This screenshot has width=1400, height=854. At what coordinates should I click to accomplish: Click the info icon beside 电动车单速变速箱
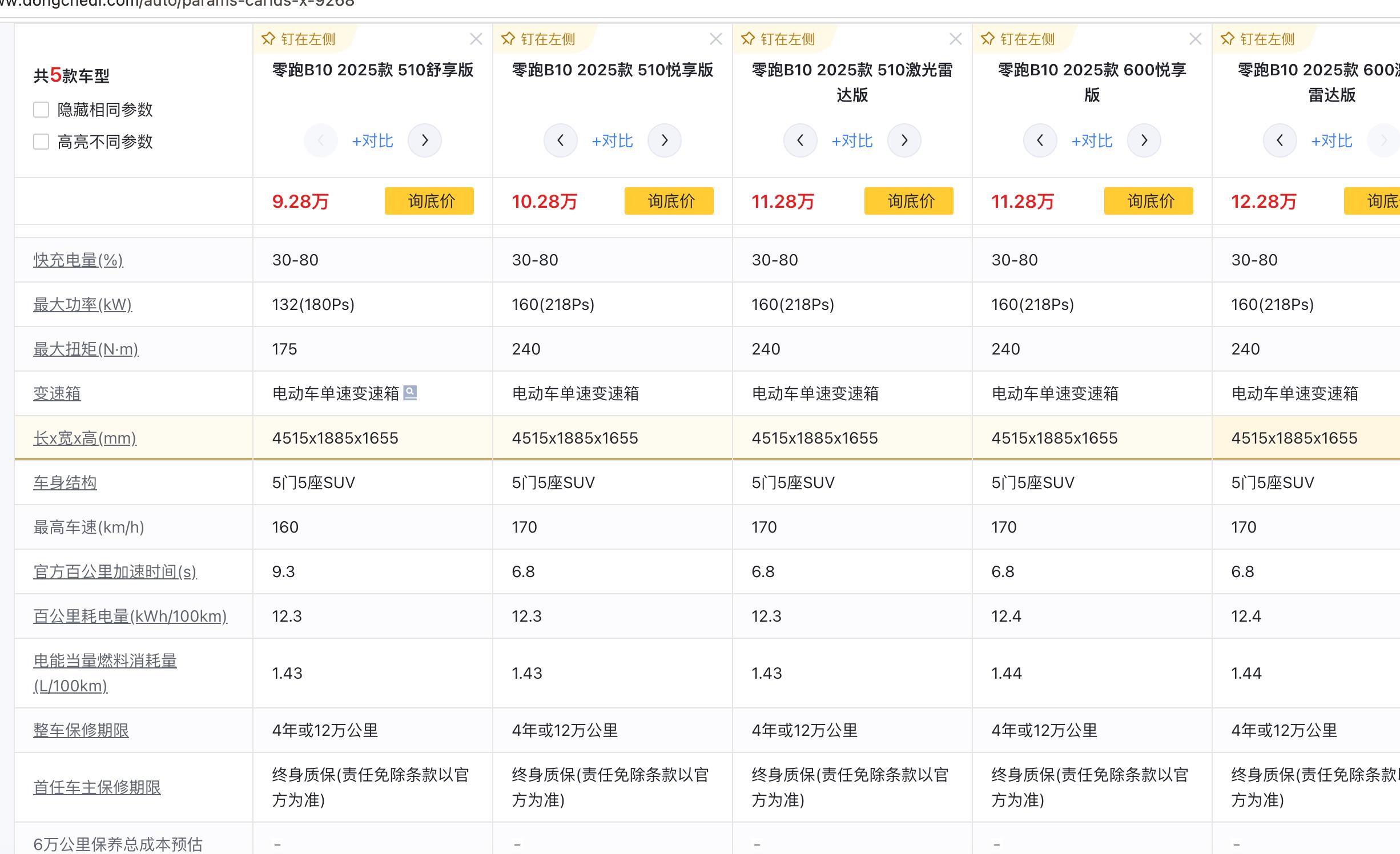(410, 393)
